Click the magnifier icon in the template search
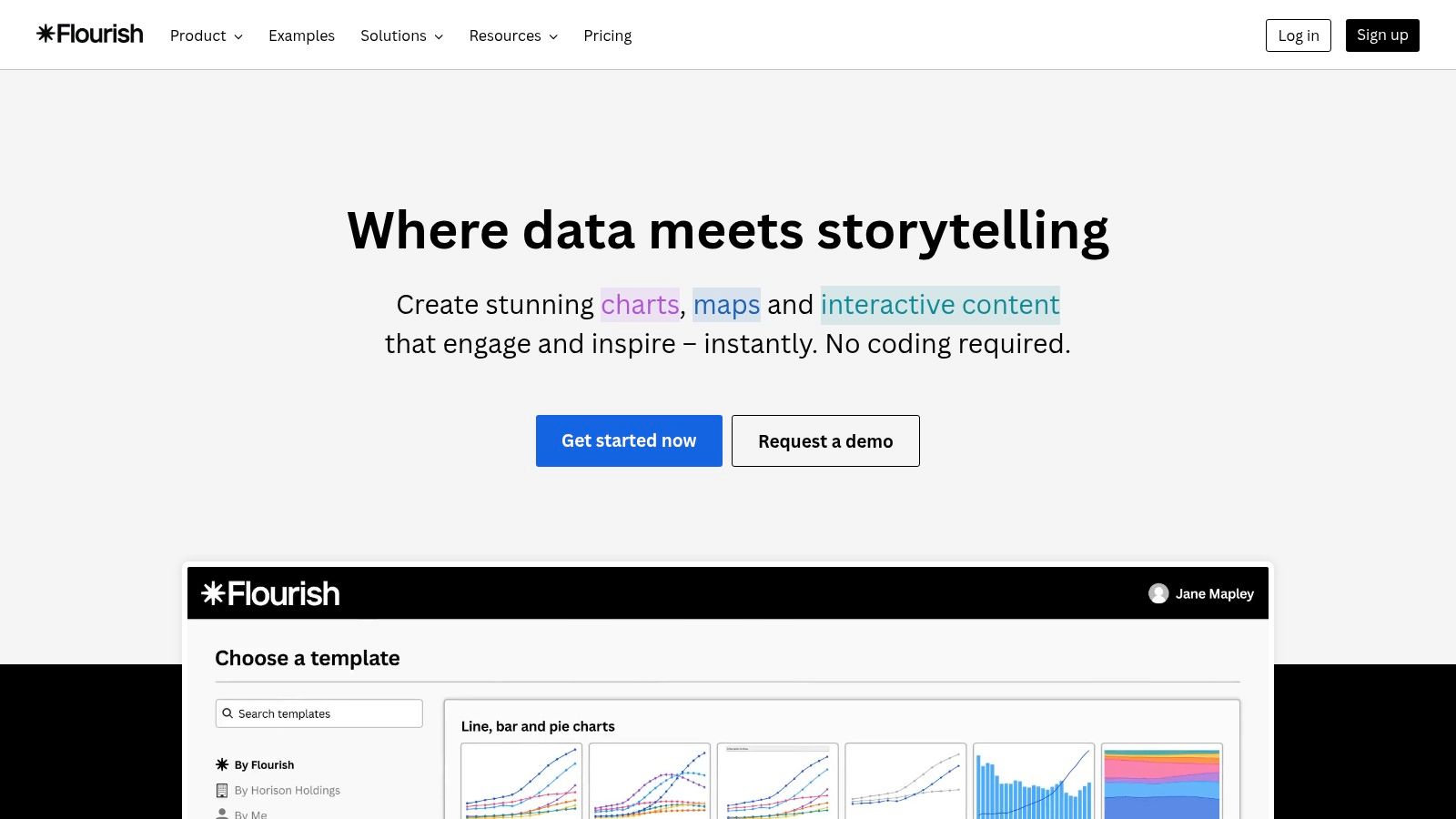The image size is (1456, 819). (227, 713)
